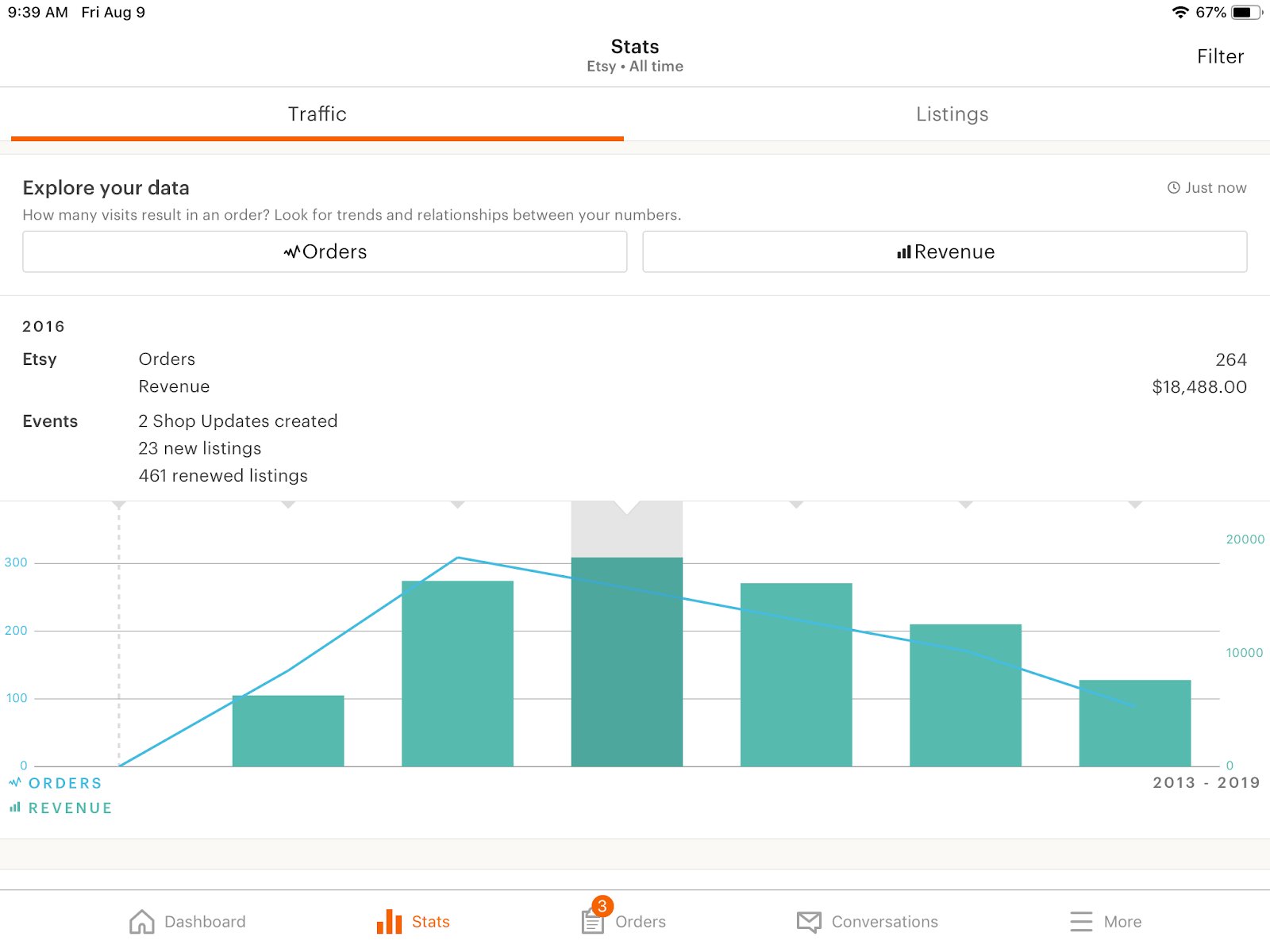
Task: Tap the More label in bottom bar
Action: pos(1122,922)
